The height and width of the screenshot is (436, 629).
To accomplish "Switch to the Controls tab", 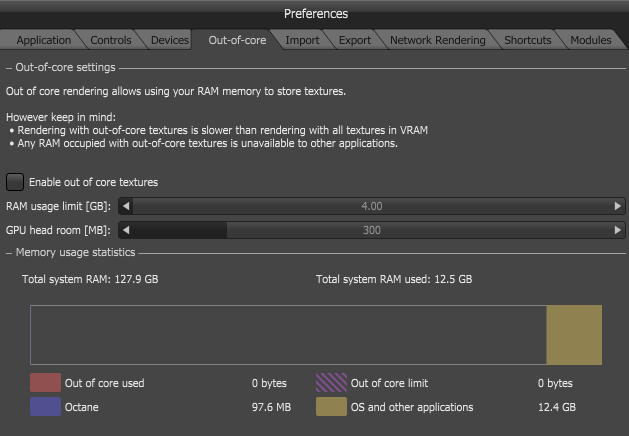I will click(x=110, y=40).
